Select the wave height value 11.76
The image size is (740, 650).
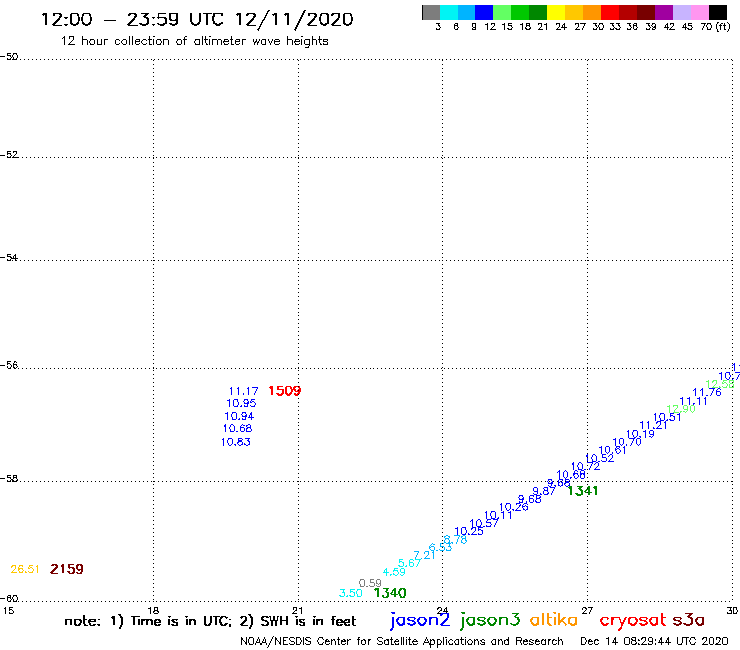(x=706, y=392)
